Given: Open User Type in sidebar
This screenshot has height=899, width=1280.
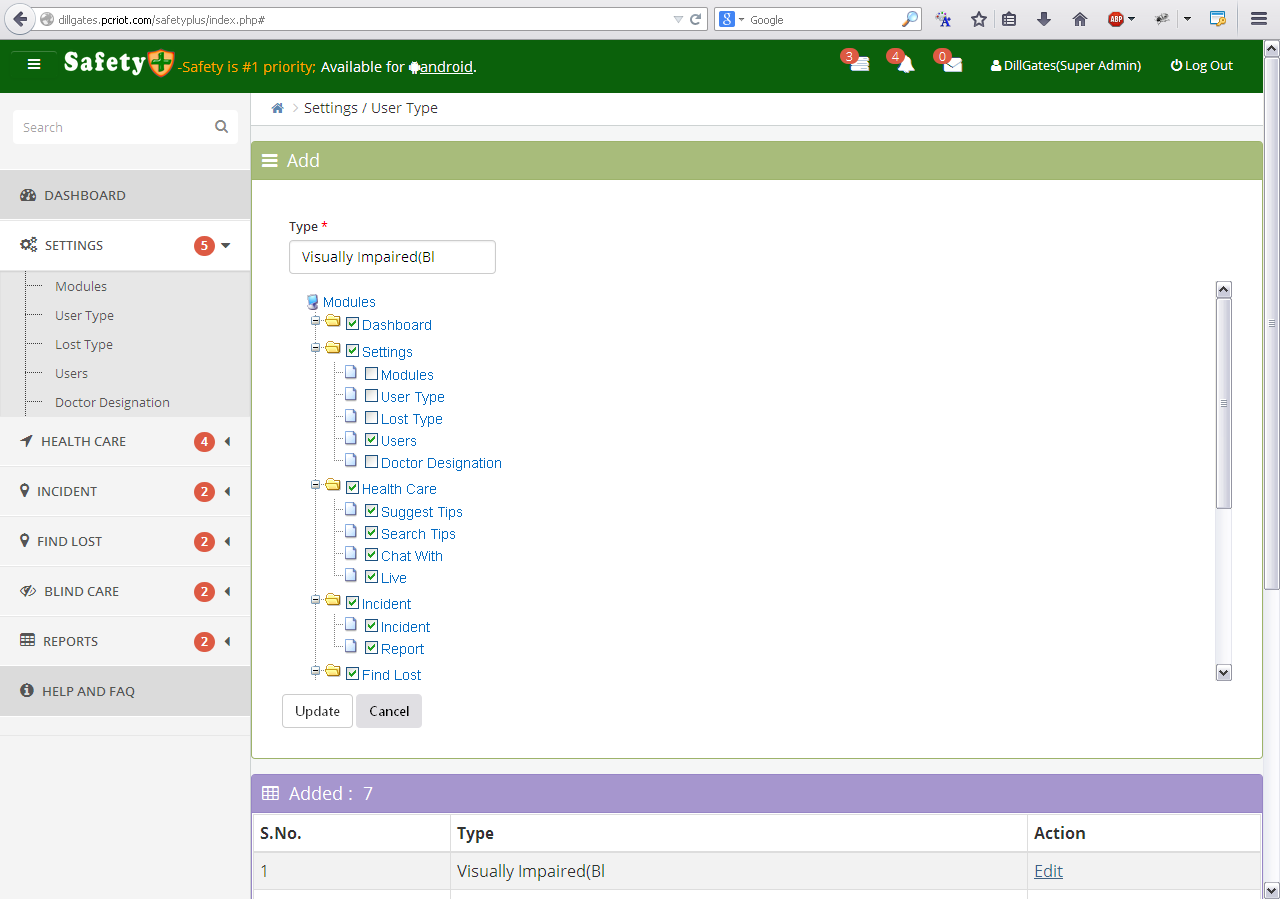Looking at the screenshot, I should click(84, 315).
